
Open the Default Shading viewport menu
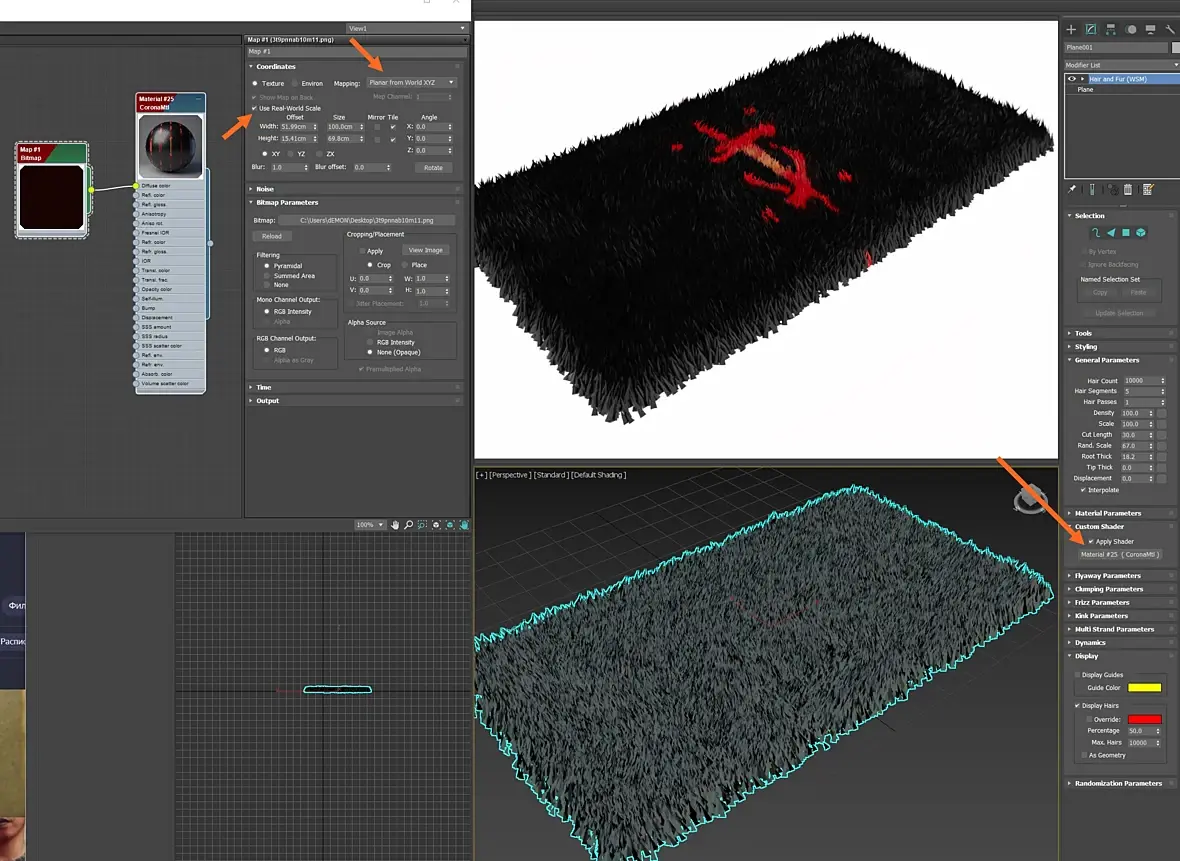pyautogui.click(x=598, y=475)
